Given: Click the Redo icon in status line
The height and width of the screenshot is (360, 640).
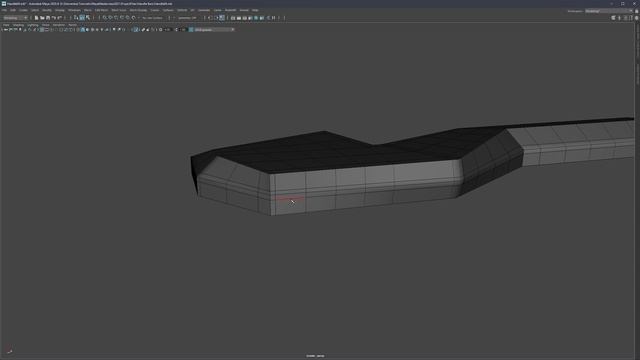Looking at the screenshot, I should [59, 18].
